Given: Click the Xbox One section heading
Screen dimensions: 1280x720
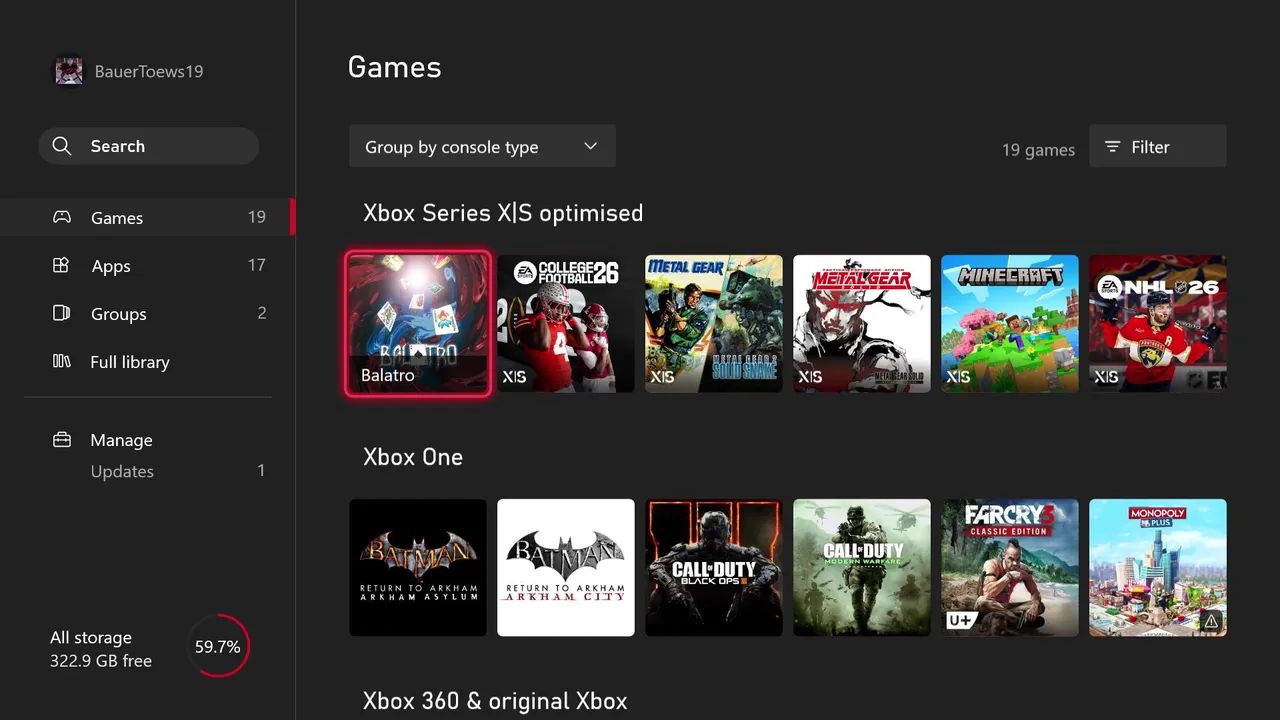Looking at the screenshot, I should pos(413,457).
